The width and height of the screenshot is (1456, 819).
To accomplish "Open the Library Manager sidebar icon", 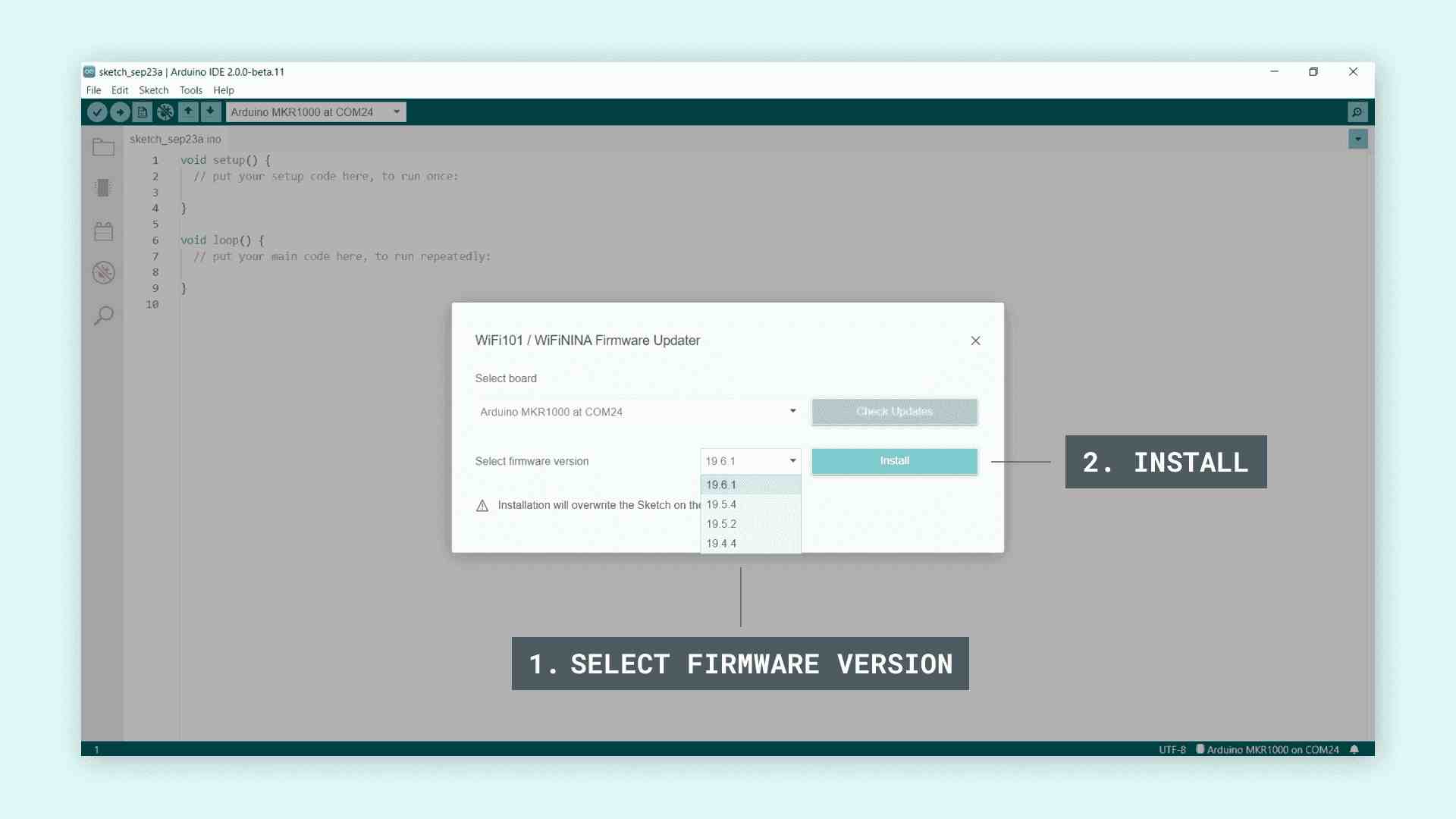I will (x=104, y=231).
